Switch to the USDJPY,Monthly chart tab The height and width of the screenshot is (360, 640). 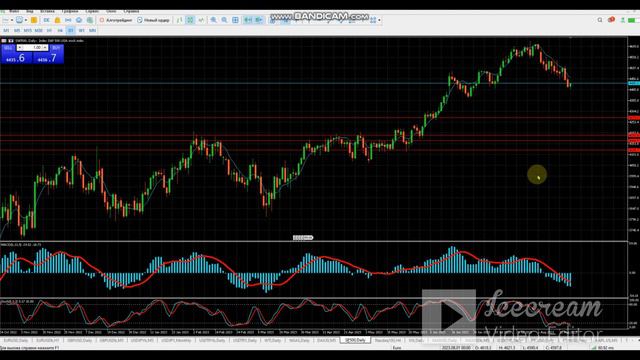(176, 340)
